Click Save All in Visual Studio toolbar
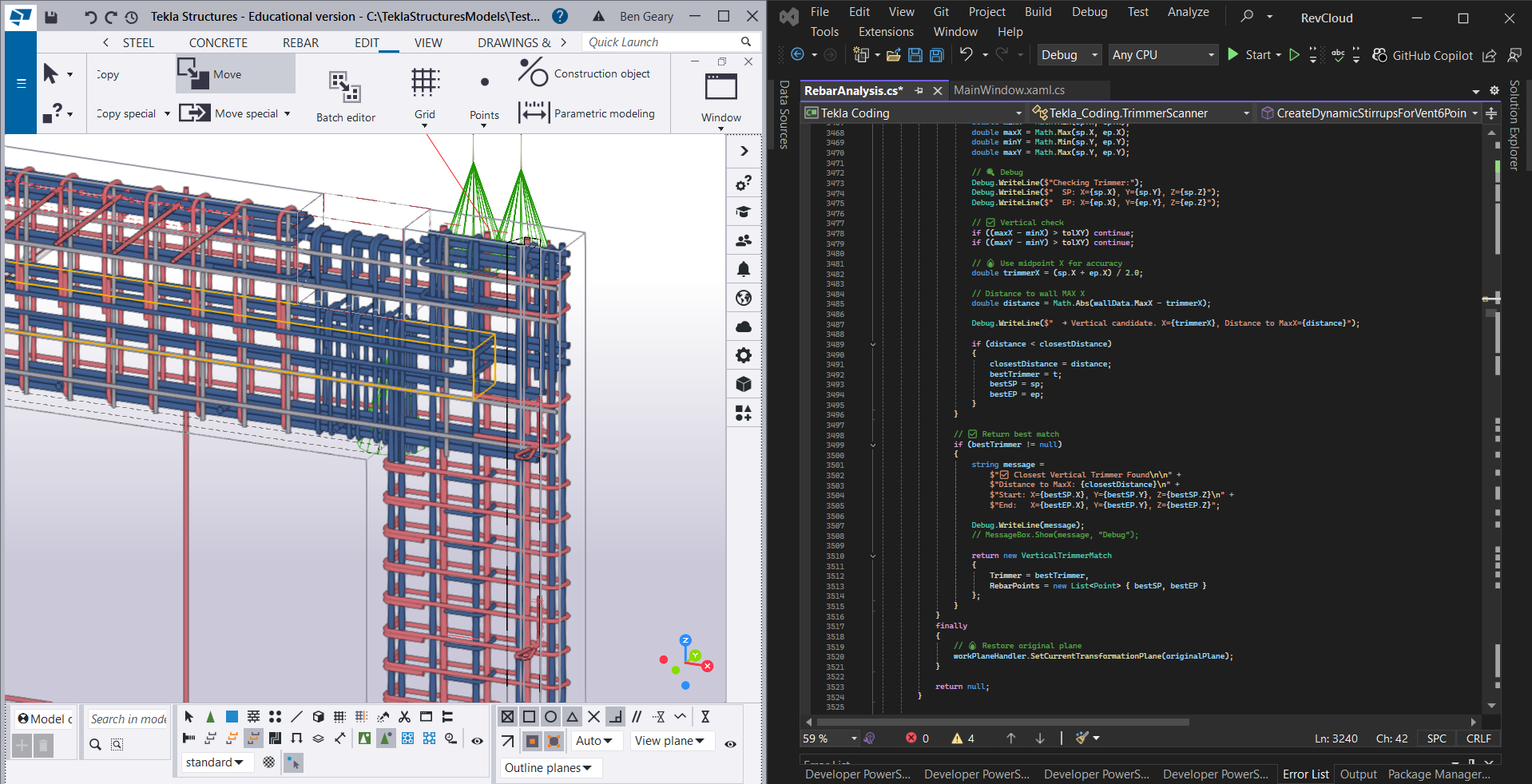The height and width of the screenshot is (784, 1532). [936, 55]
